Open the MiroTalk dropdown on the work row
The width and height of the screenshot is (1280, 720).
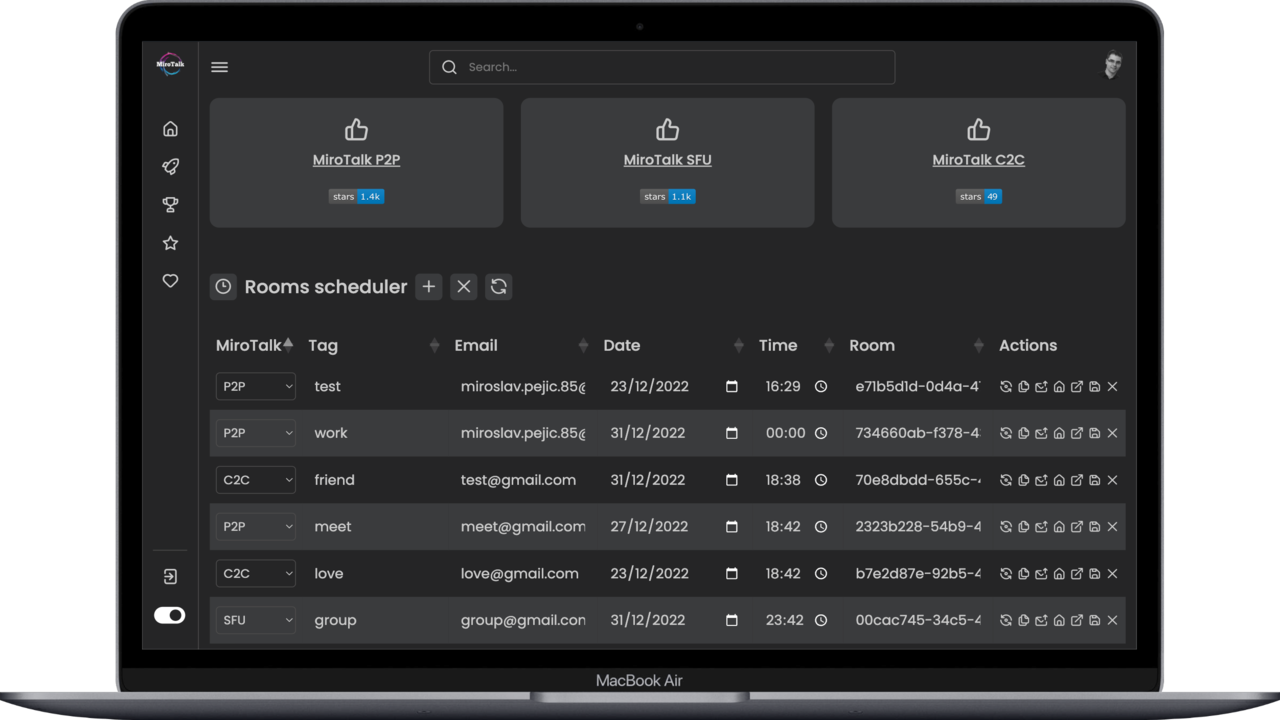pyautogui.click(x=255, y=433)
